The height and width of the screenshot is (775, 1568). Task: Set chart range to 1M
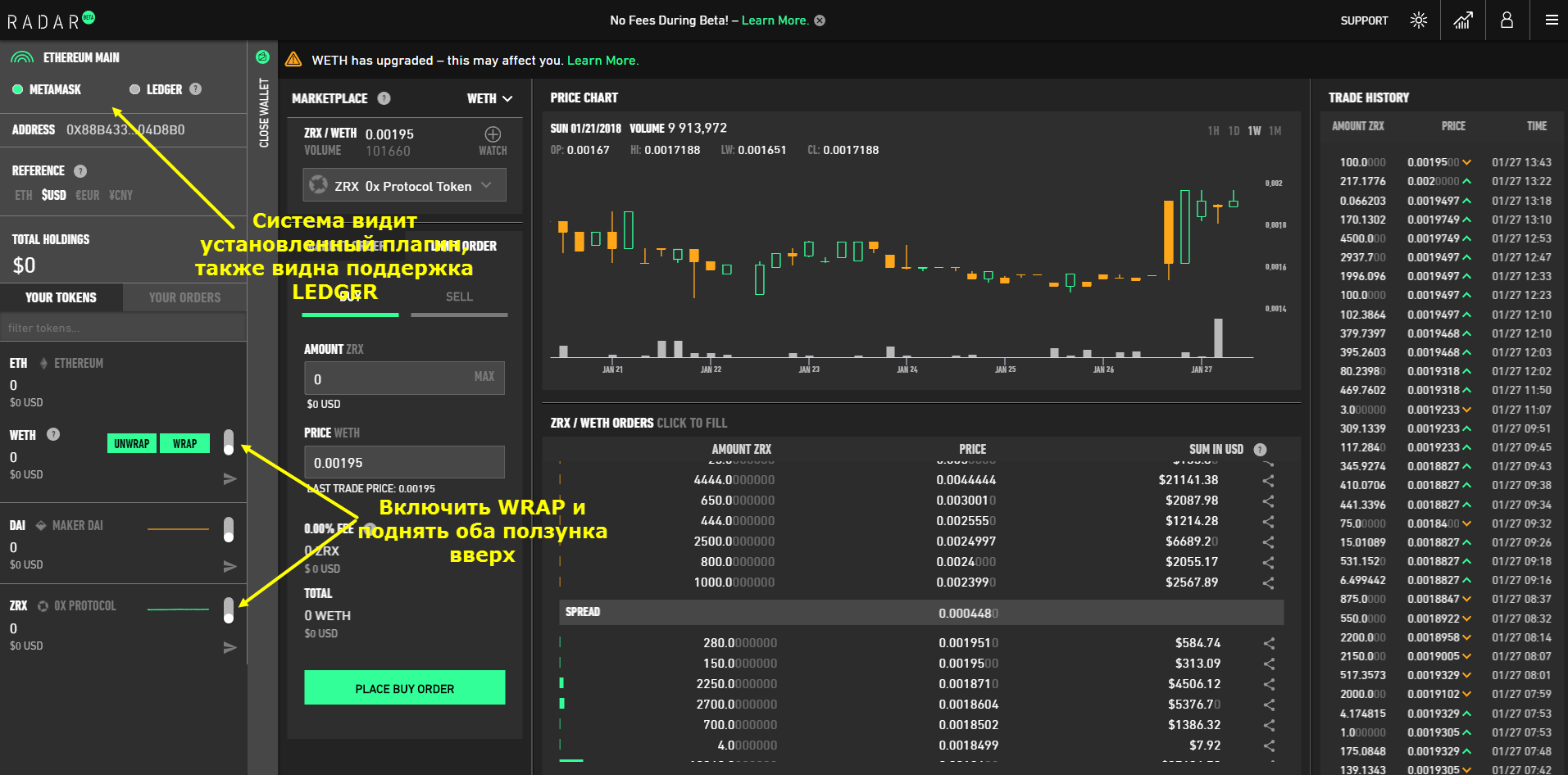click(x=1275, y=131)
